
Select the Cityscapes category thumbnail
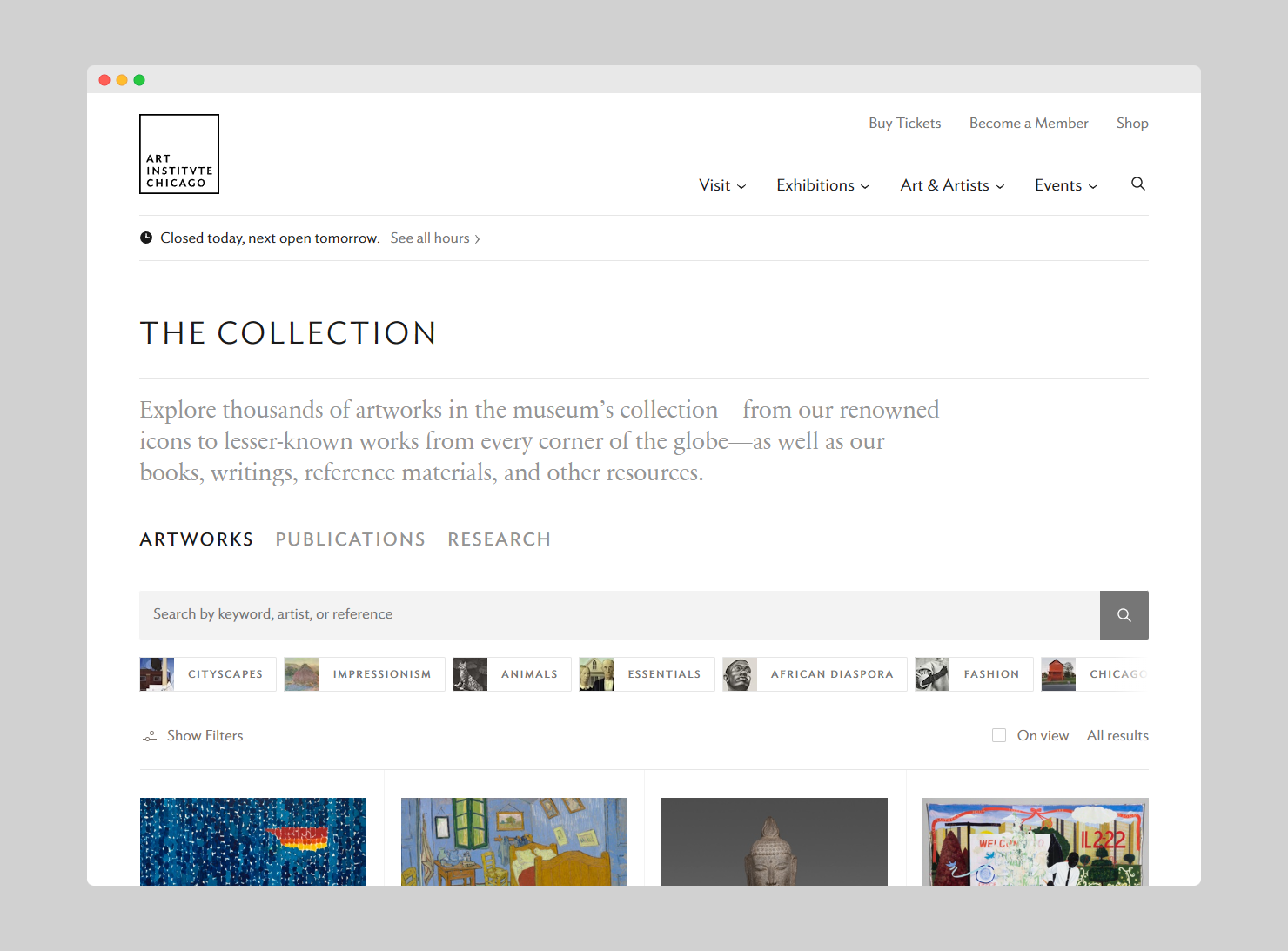pos(158,674)
